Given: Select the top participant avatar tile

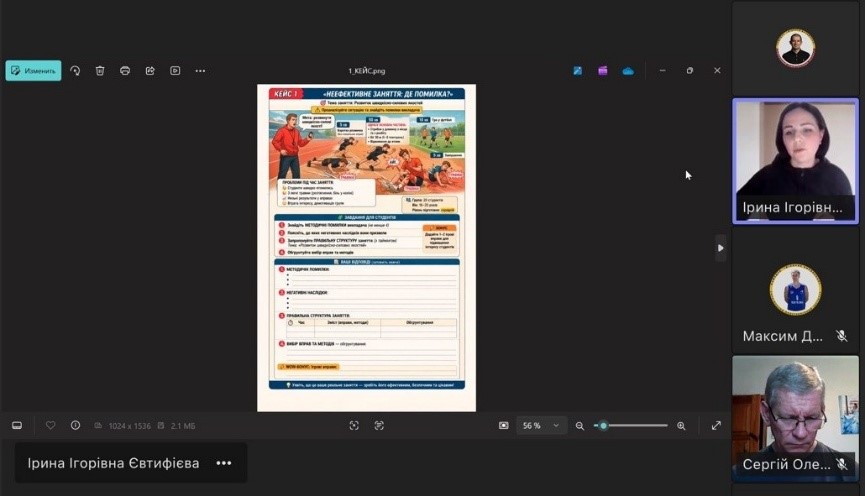Looking at the screenshot, I should point(795,48).
